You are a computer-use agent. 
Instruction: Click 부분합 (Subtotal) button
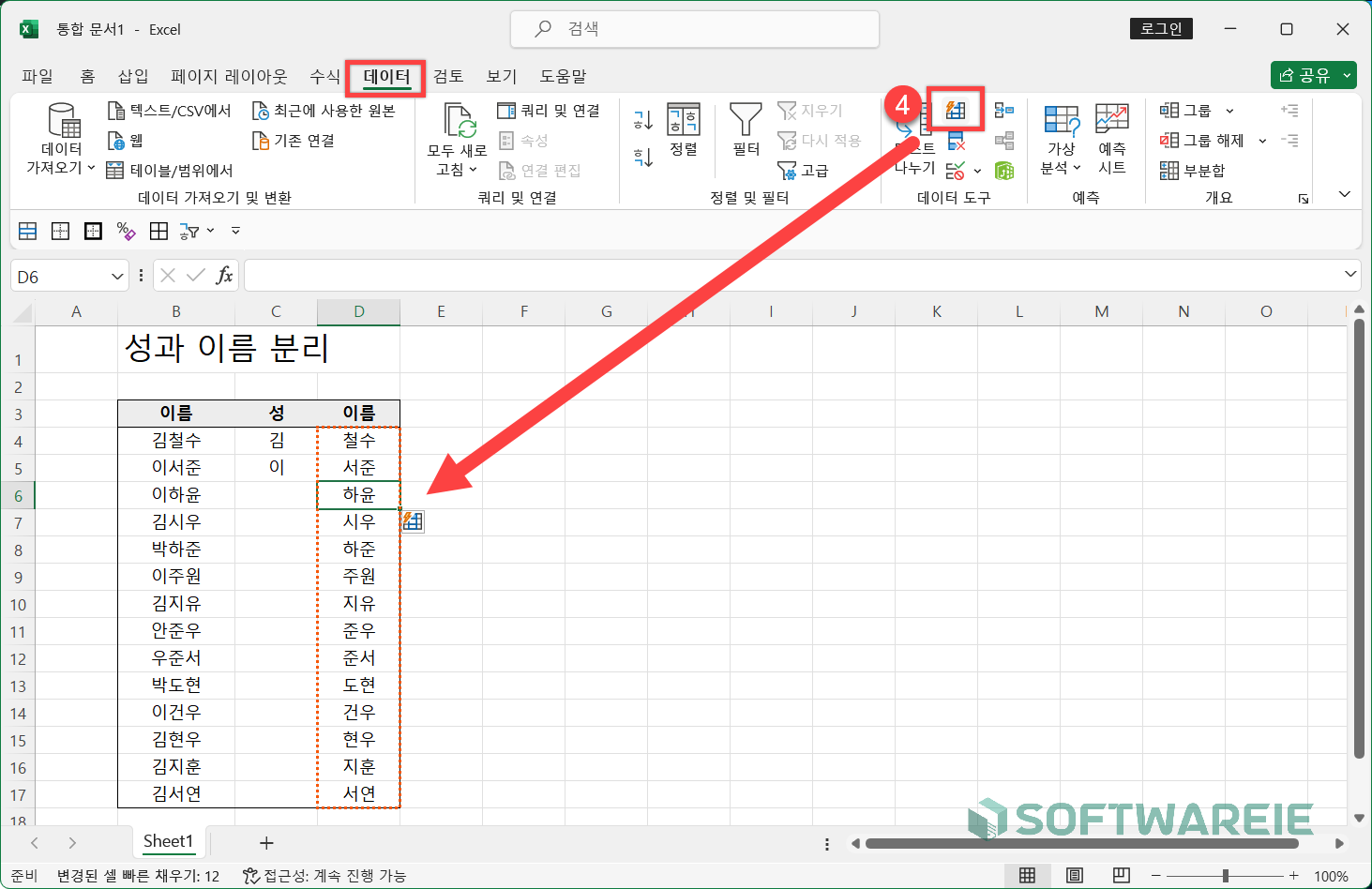1193,171
